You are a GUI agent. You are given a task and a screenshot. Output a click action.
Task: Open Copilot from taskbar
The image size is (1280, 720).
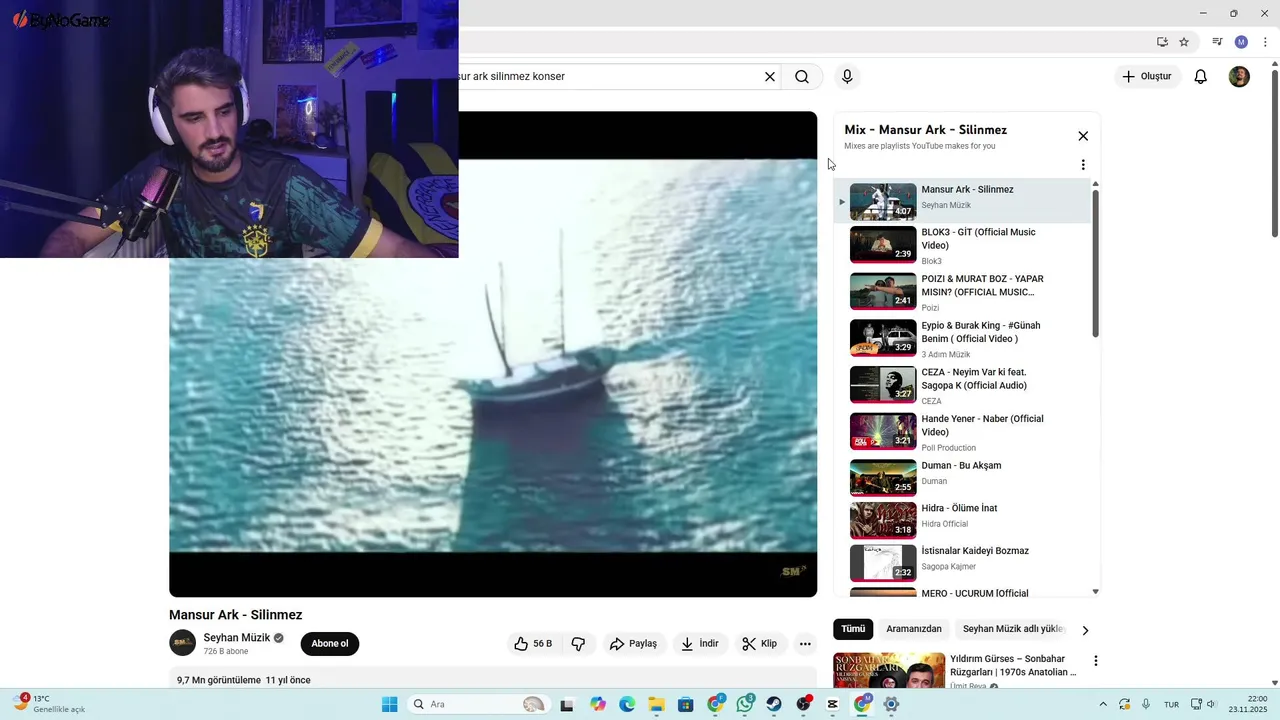tap(598, 704)
